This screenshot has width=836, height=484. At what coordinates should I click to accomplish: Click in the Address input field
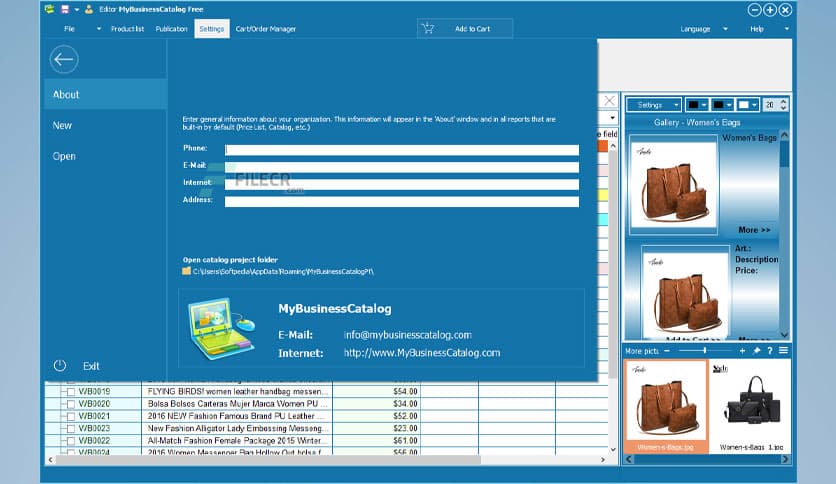[x=401, y=201]
